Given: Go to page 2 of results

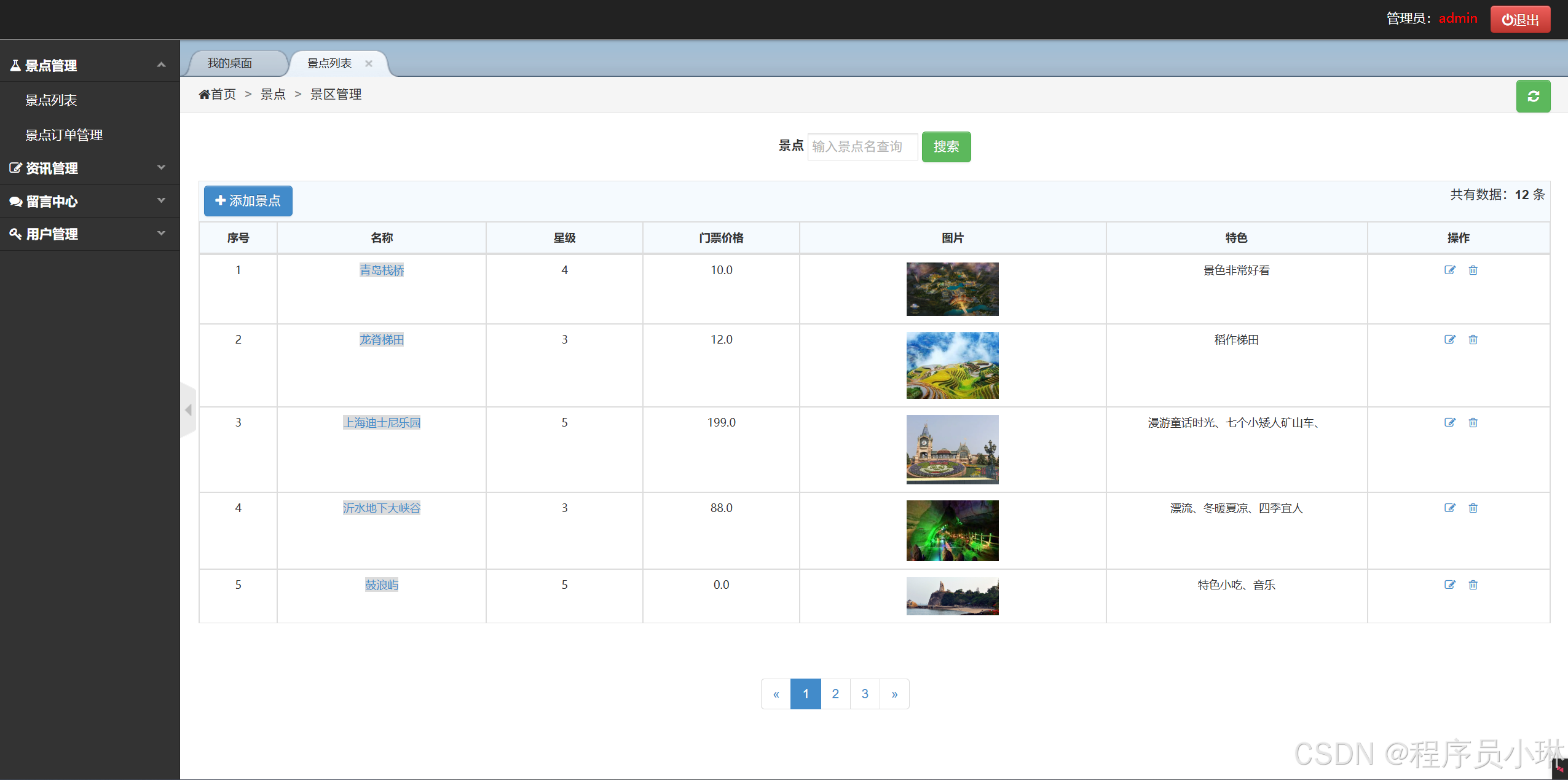Looking at the screenshot, I should (835, 694).
